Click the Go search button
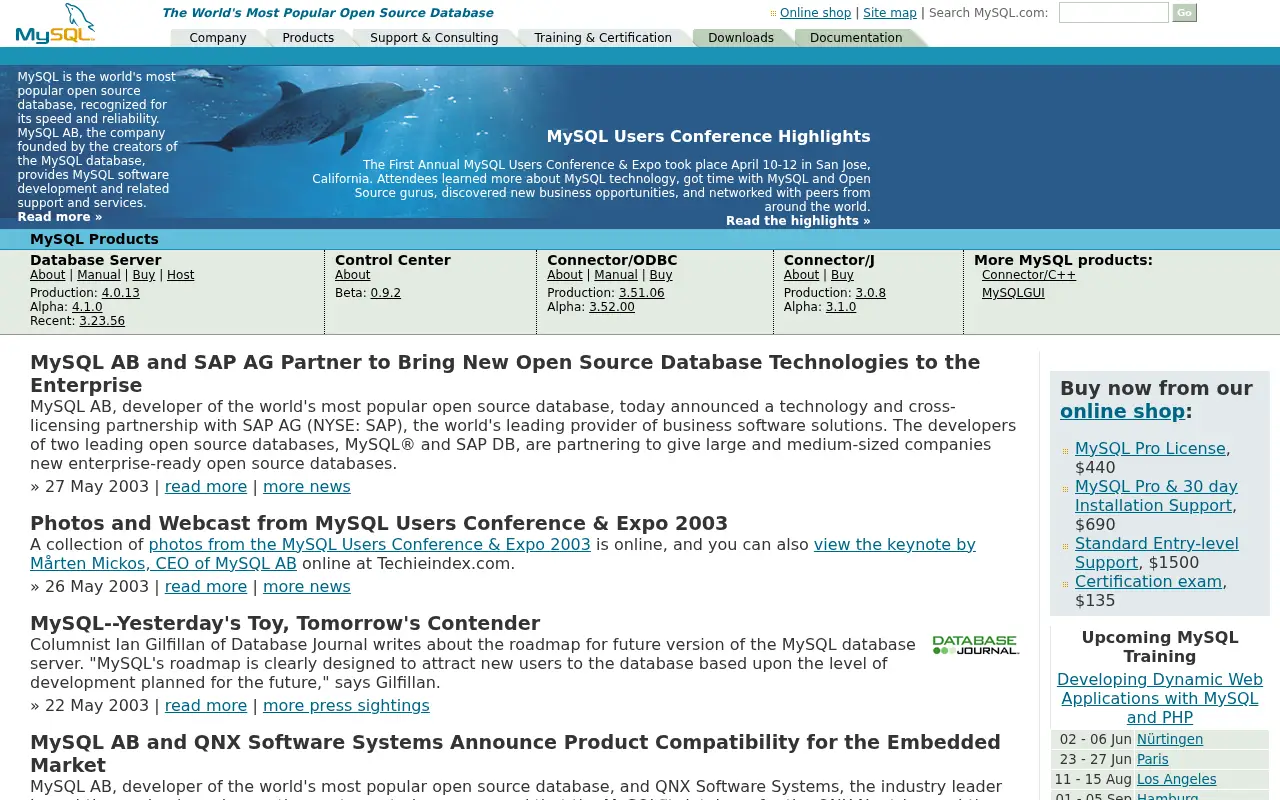This screenshot has width=1280, height=800. click(1184, 13)
